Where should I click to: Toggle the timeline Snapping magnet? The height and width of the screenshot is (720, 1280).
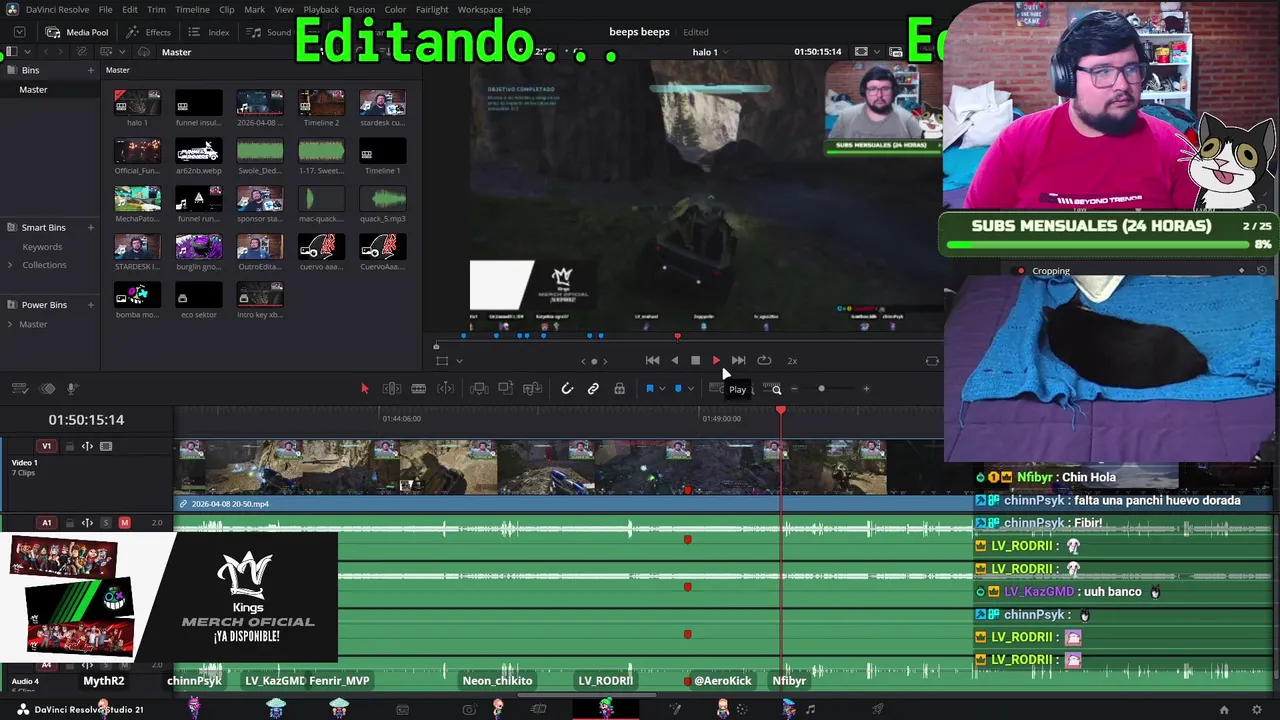567,389
